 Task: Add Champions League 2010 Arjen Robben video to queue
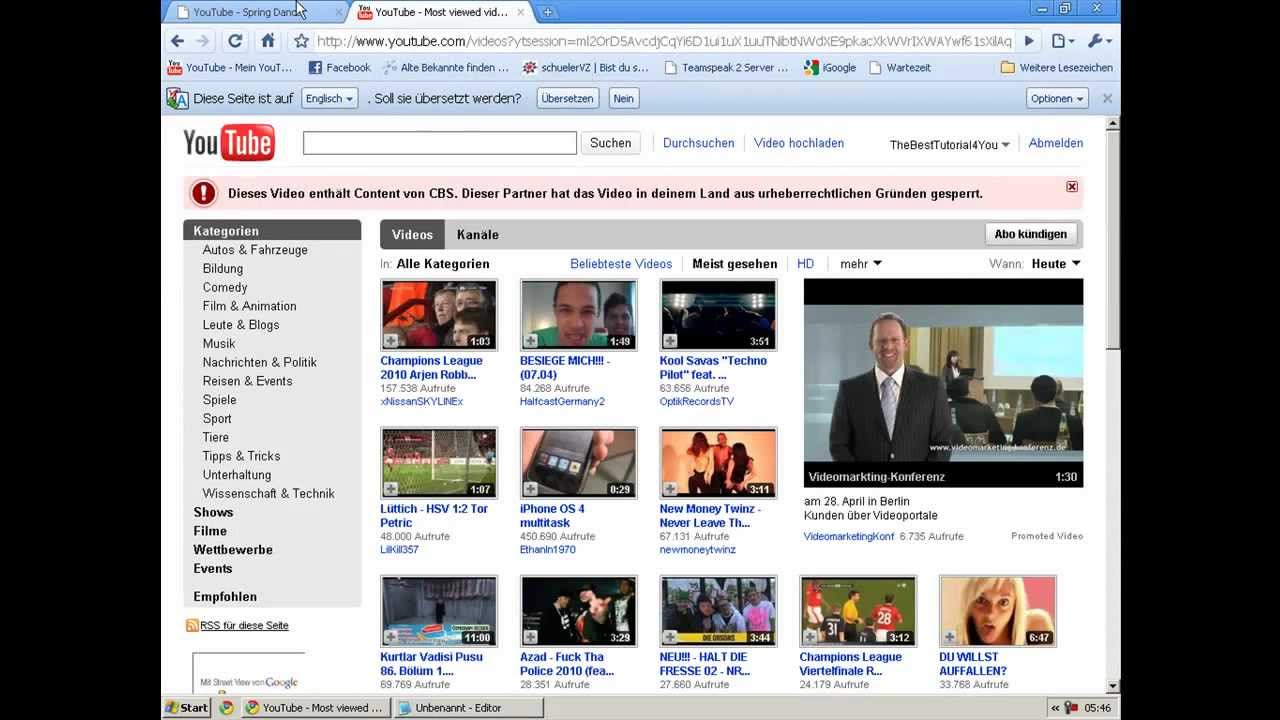coord(391,341)
